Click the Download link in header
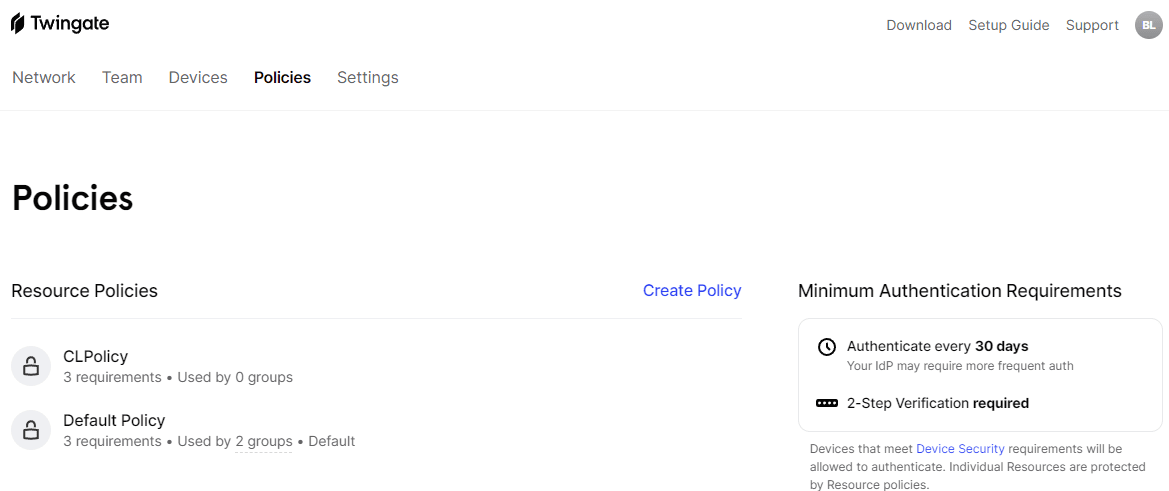1169x491 pixels. [x=919, y=25]
